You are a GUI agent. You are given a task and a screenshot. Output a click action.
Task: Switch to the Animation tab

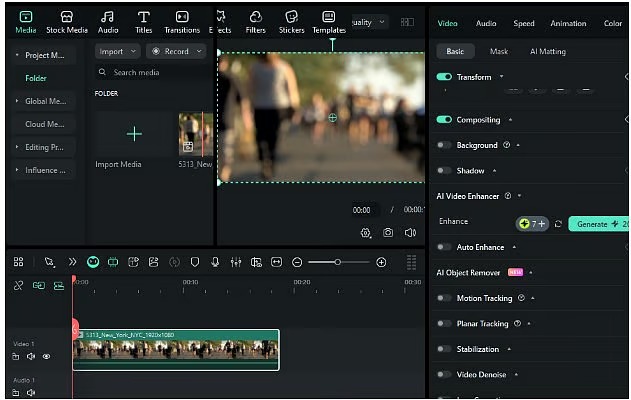568,23
